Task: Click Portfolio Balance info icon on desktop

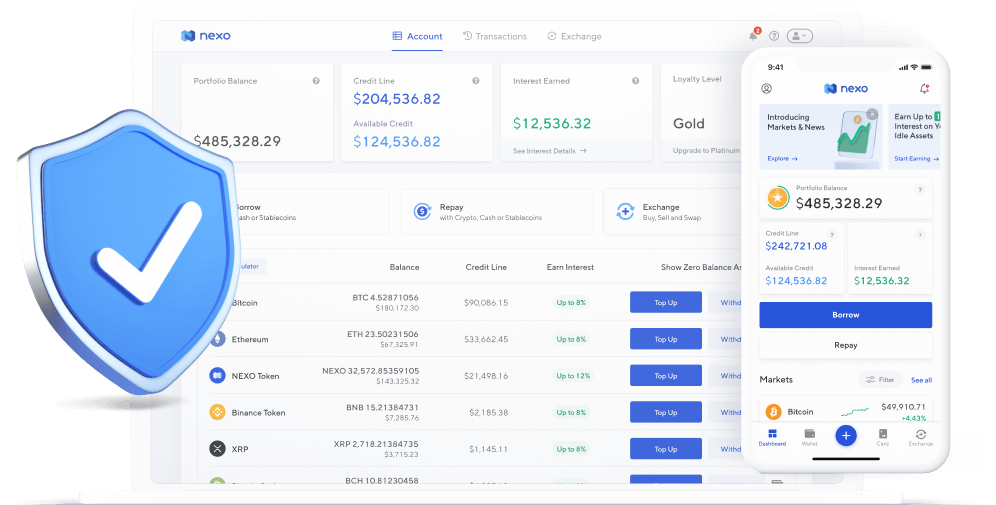Action: (316, 81)
